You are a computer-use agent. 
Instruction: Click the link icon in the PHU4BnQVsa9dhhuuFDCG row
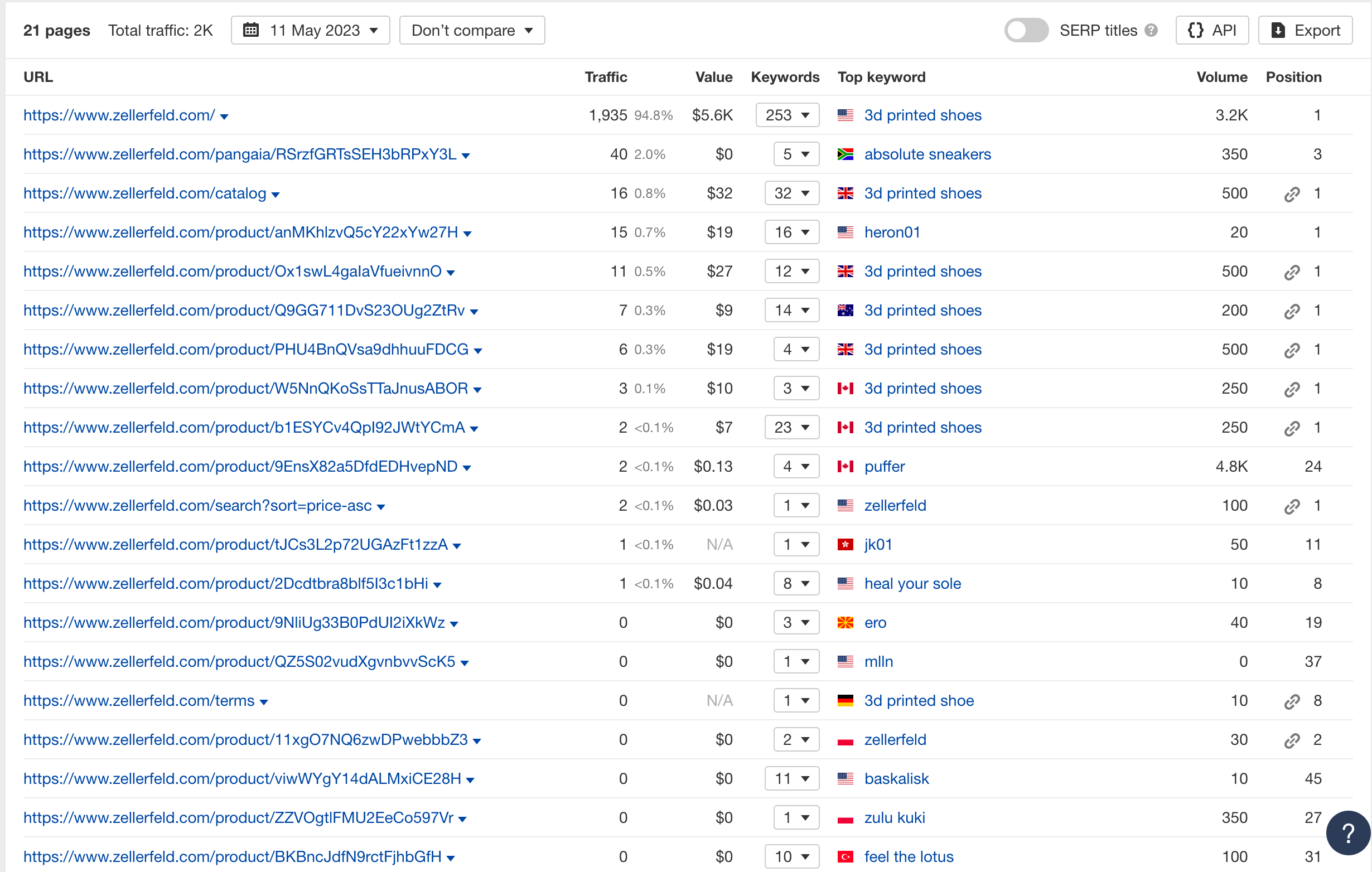1292,350
